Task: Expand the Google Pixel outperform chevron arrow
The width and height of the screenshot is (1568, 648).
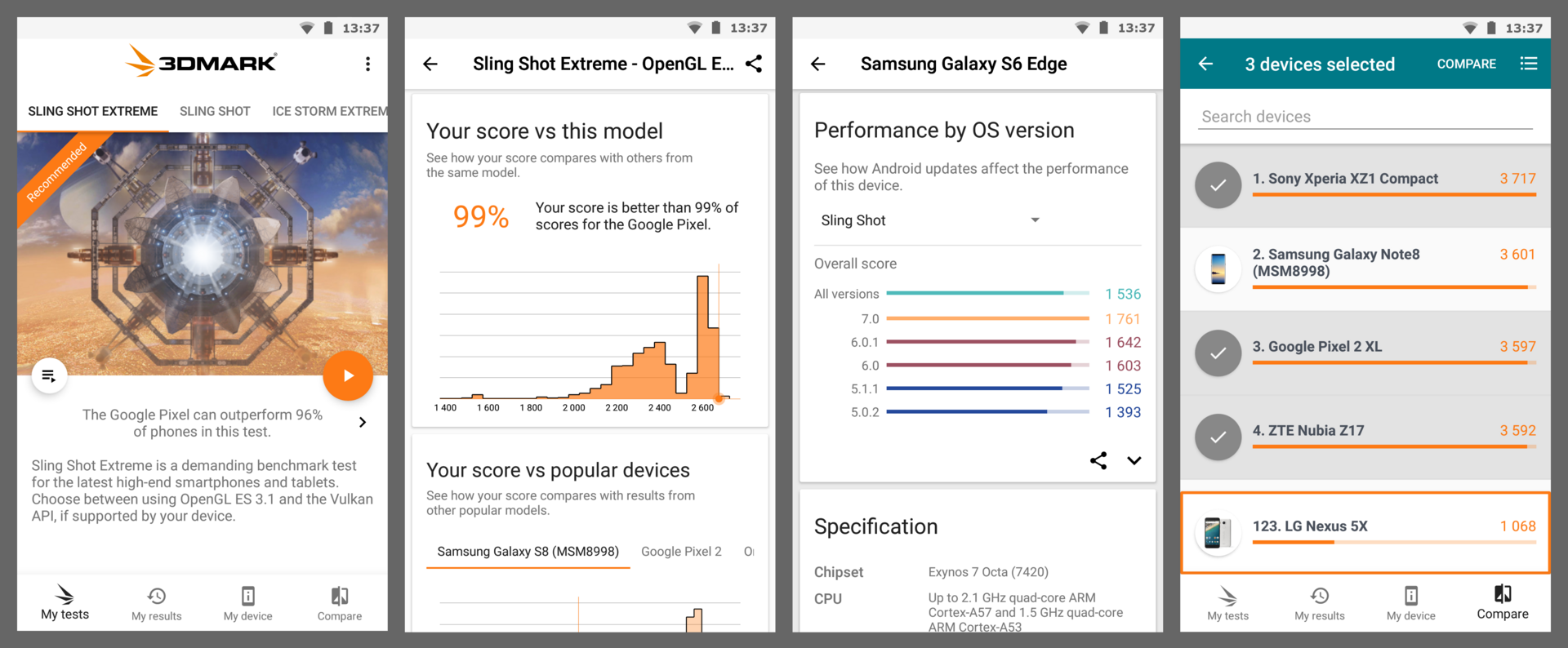Action: (x=363, y=422)
